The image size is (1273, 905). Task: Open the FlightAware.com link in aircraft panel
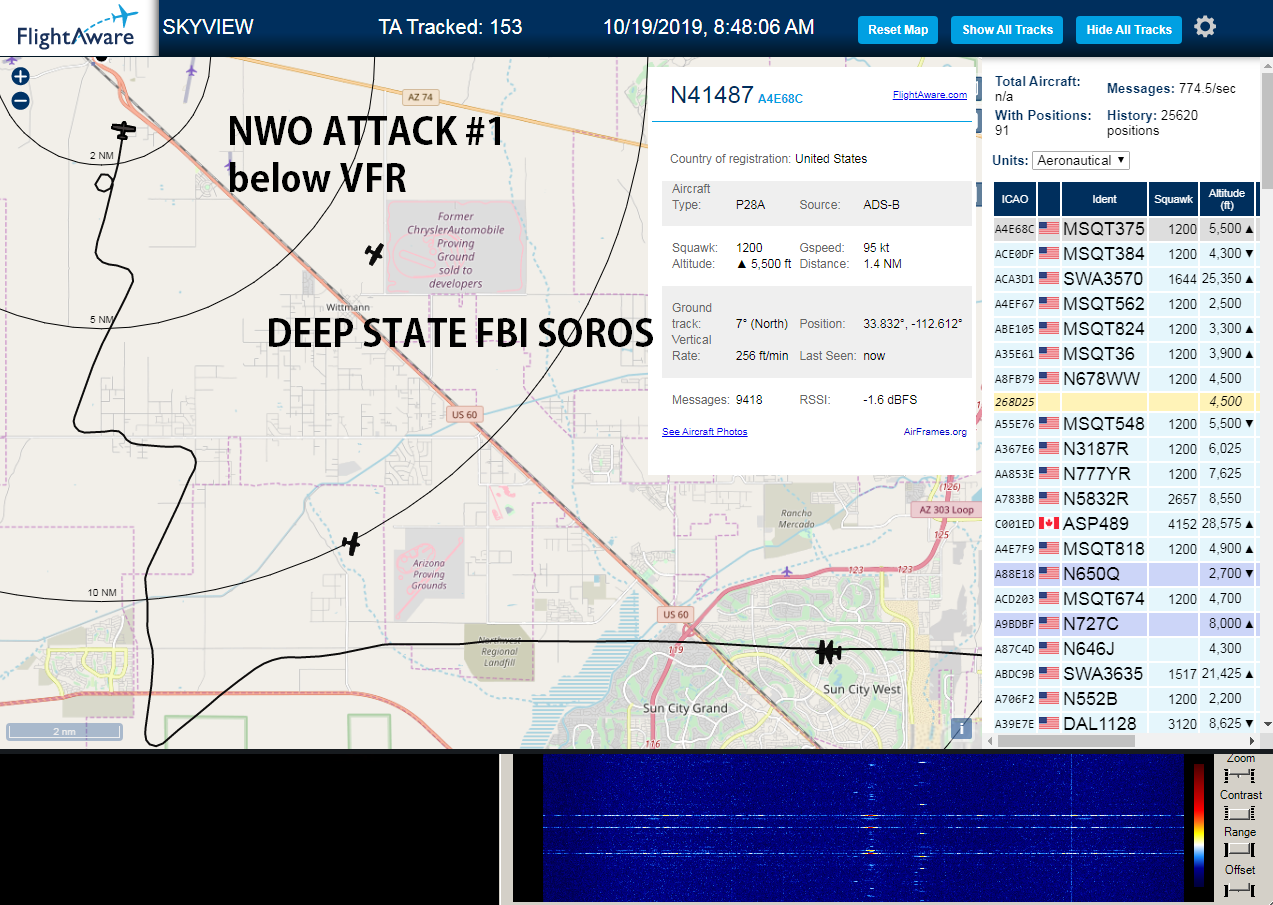click(929, 95)
